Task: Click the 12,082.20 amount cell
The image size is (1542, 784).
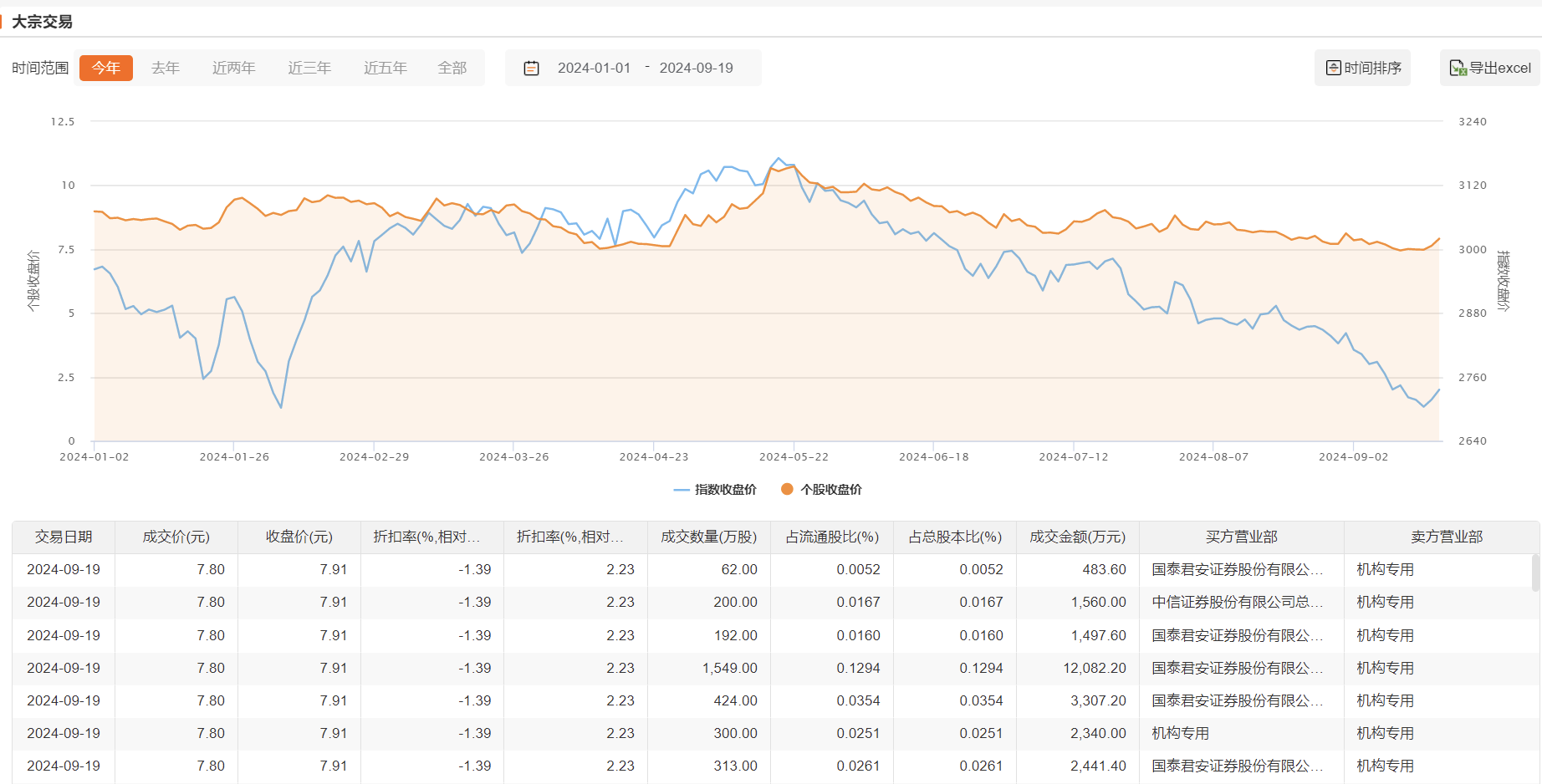Action: point(1094,669)
